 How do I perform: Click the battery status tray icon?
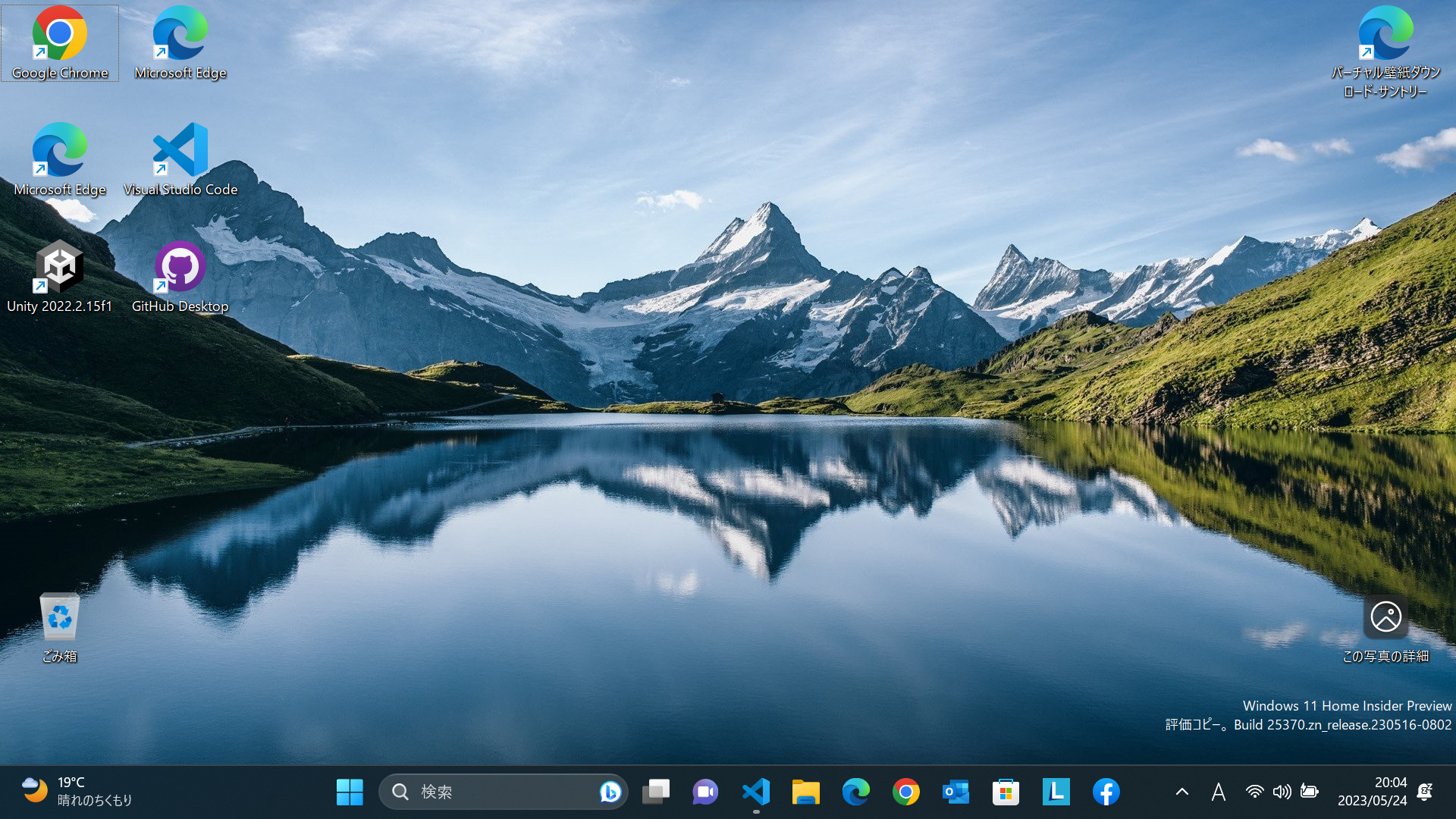pyautogui.click(x=1309, y=792)
